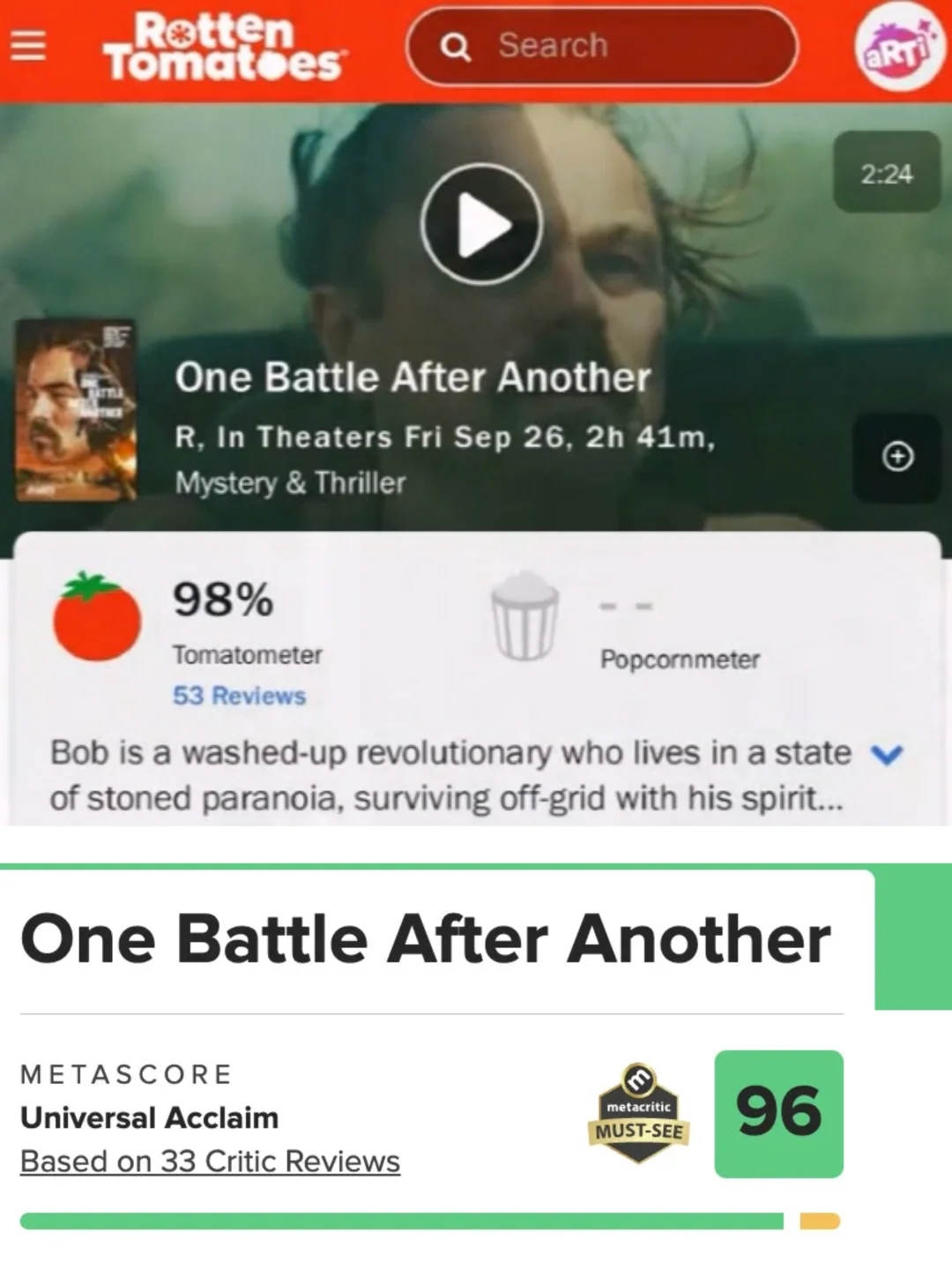
Task: Click the movie poster thumbnail
Action: [x=76, y=410]
